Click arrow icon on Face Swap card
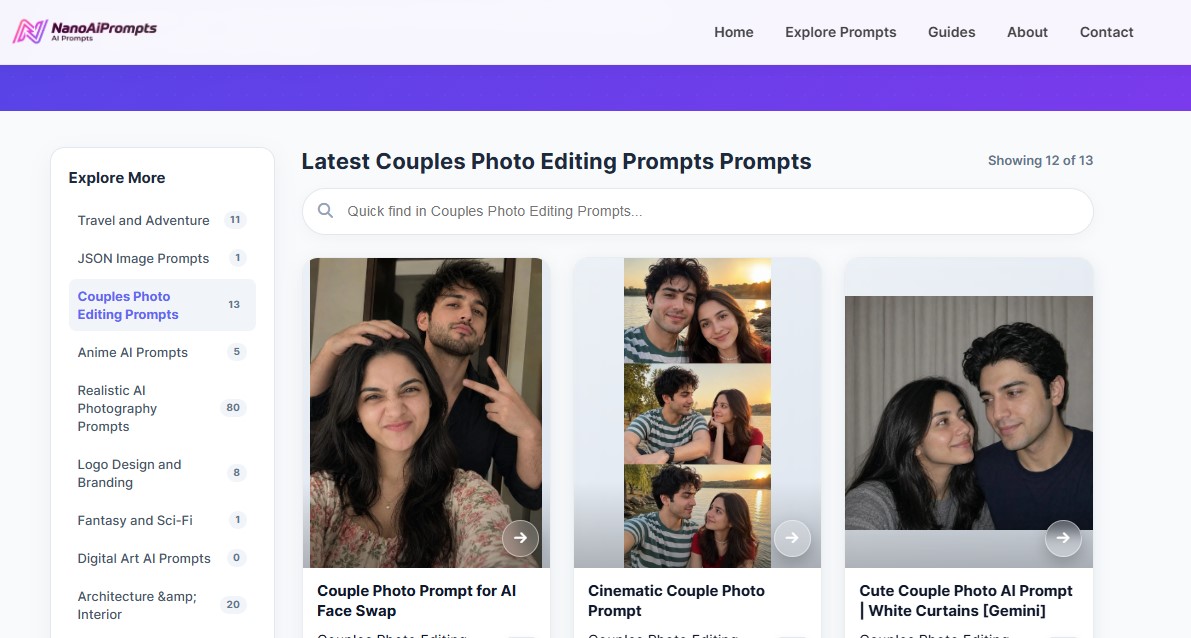This screenshot has height=638, width=1191. 520,538
